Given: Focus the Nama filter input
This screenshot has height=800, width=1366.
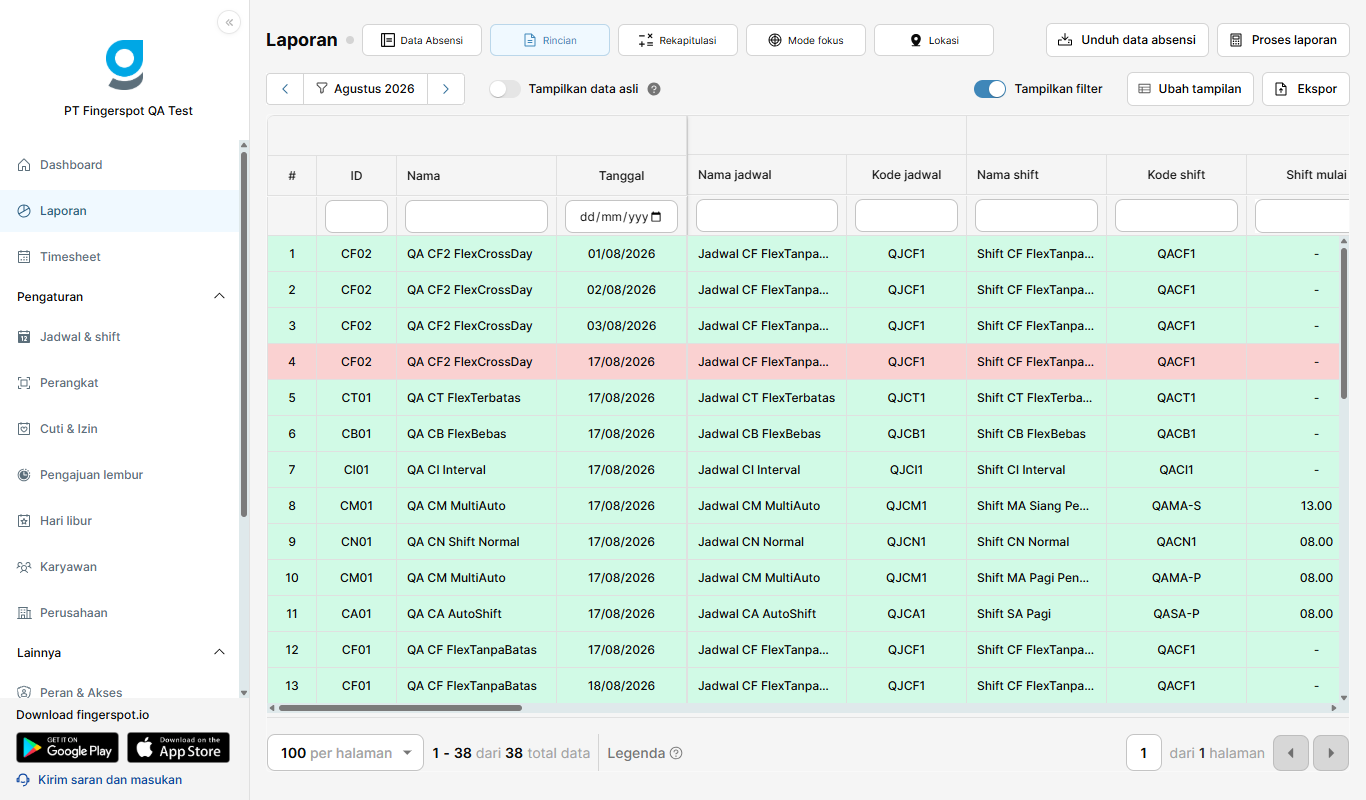Looking at the screenshot, I should pyautogui.click(x=476, y=216).
